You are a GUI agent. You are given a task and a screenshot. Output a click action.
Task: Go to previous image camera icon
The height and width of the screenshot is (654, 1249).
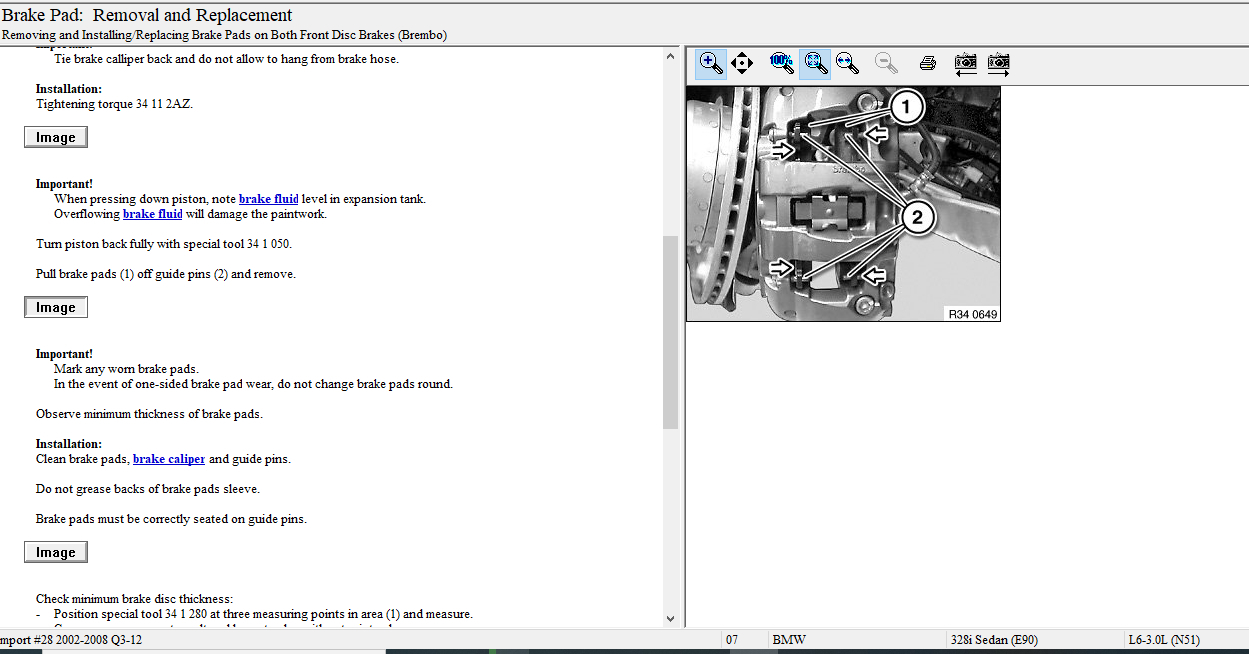(x=966, y=63)
